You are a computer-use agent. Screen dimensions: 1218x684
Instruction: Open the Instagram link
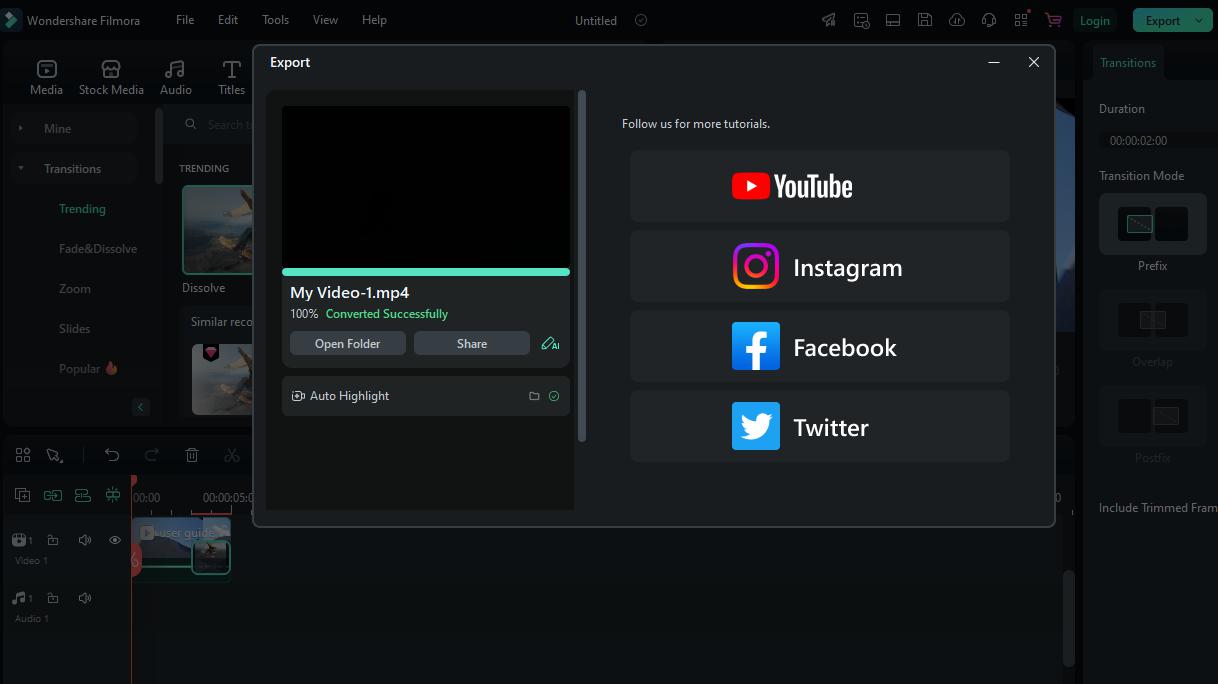pos(820,266)
